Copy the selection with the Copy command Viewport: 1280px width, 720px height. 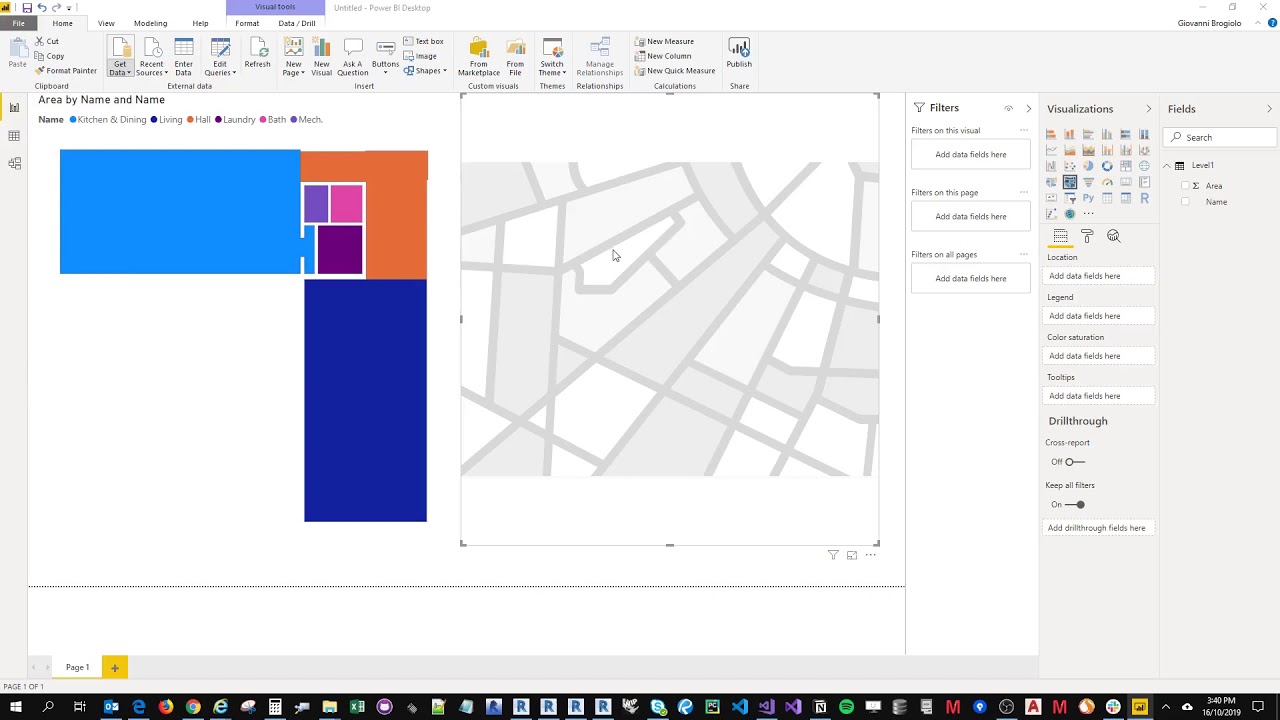50,56
